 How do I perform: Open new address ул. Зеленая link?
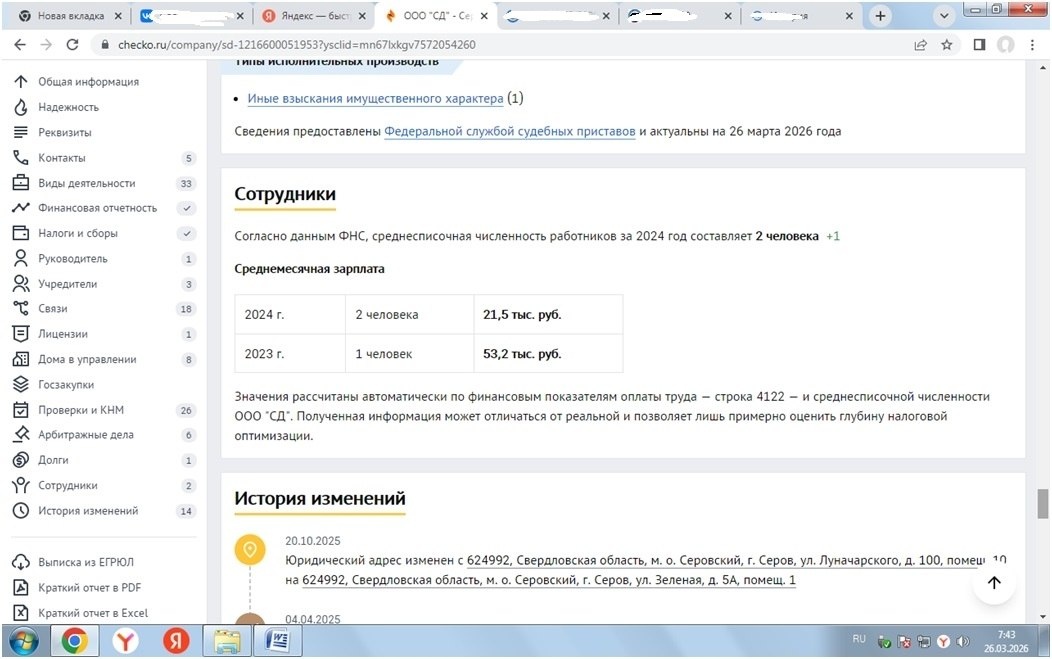coord(549,580)
